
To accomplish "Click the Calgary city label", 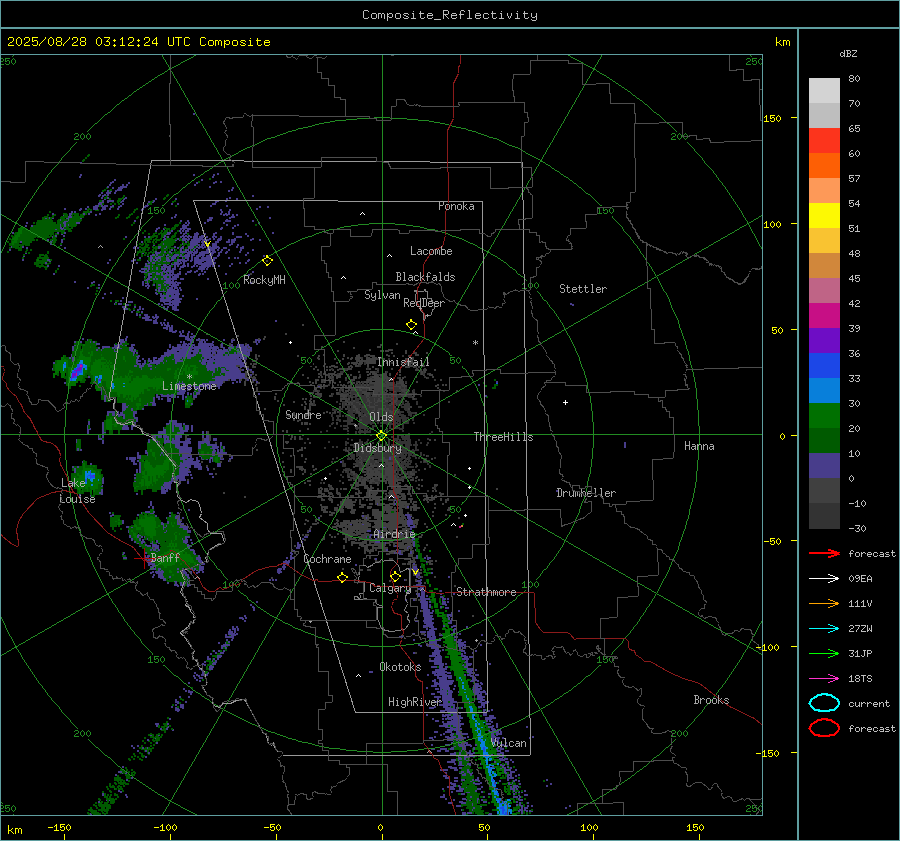I will pos(390,588).
